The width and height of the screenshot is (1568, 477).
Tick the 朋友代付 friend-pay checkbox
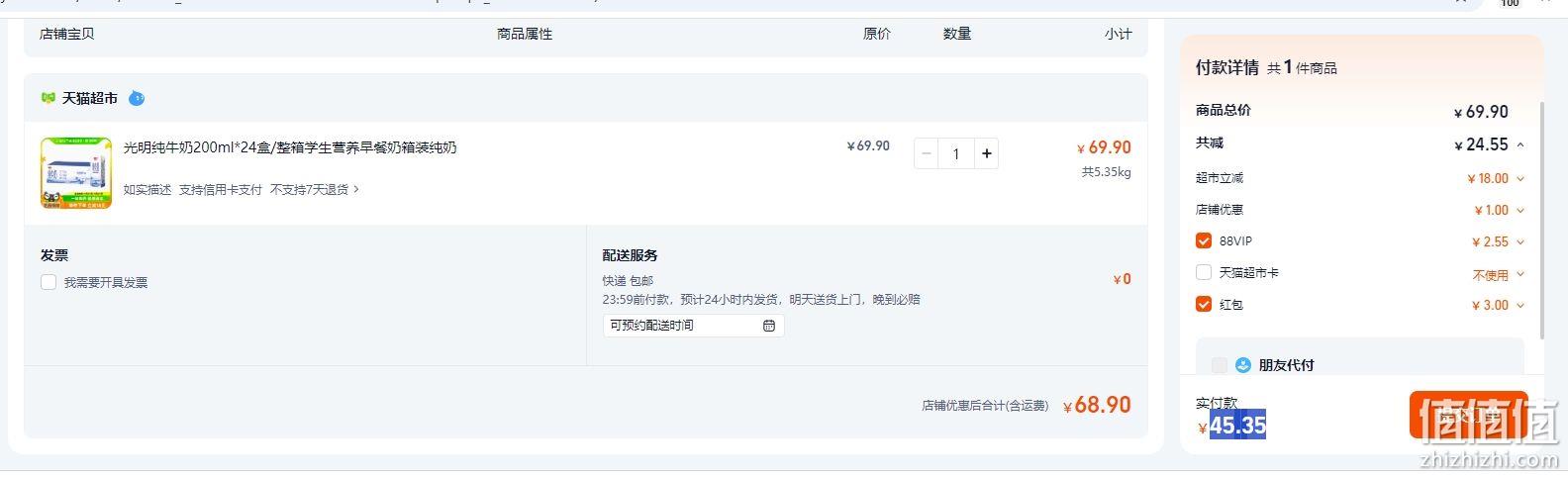click(1220, 365)
